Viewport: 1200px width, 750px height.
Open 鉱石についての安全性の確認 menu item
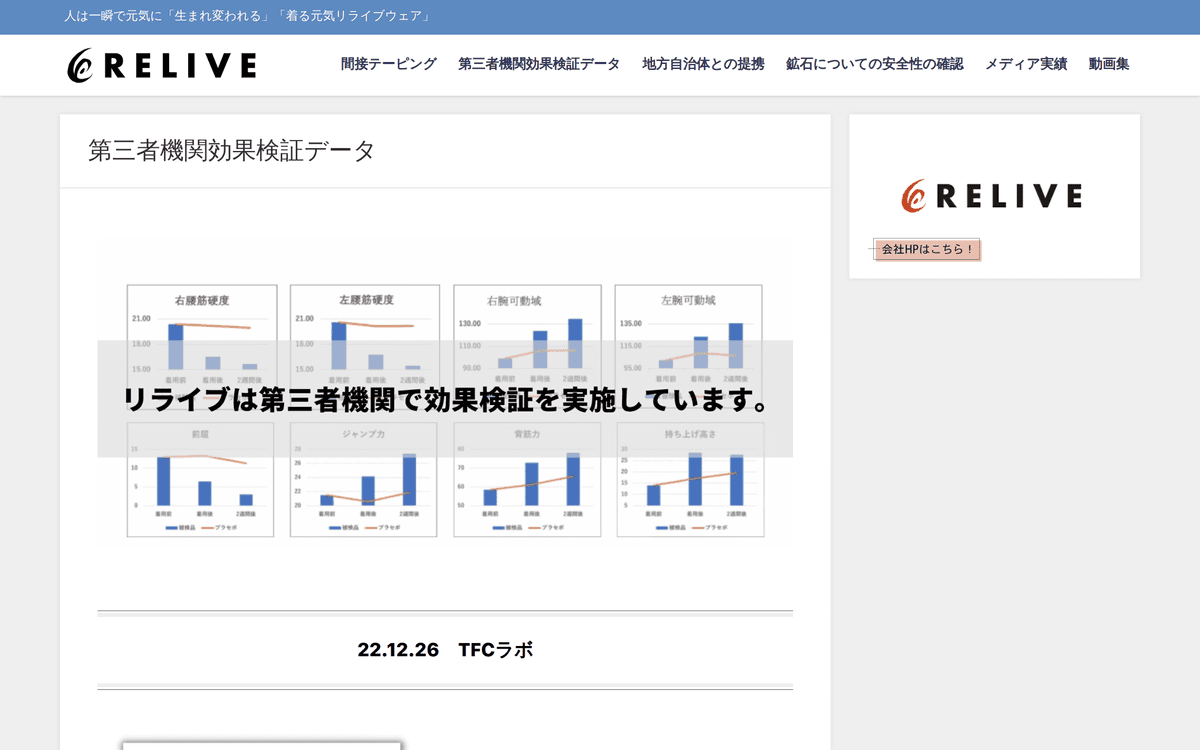coord(874,64)
